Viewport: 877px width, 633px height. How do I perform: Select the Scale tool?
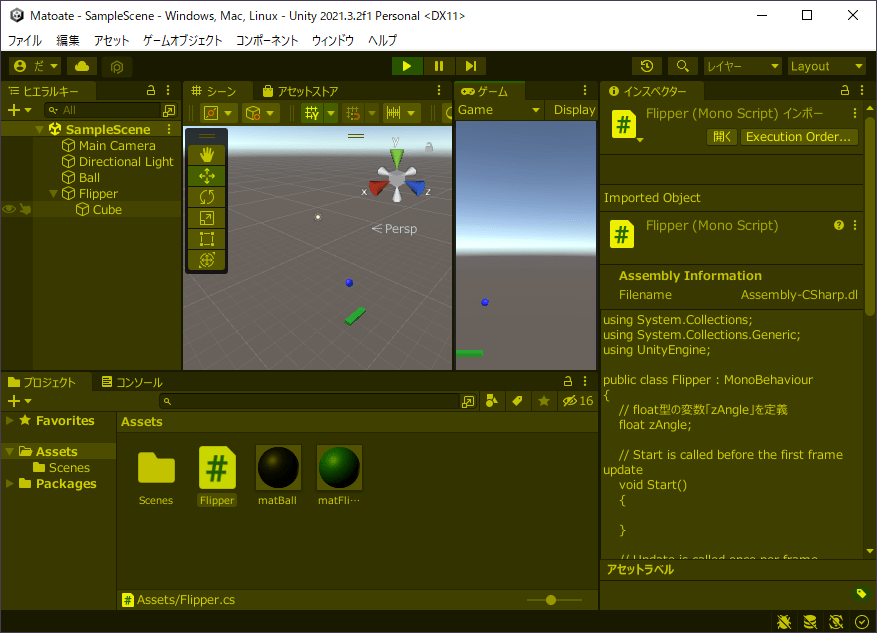pyautogui.click(x=206, y=218)
